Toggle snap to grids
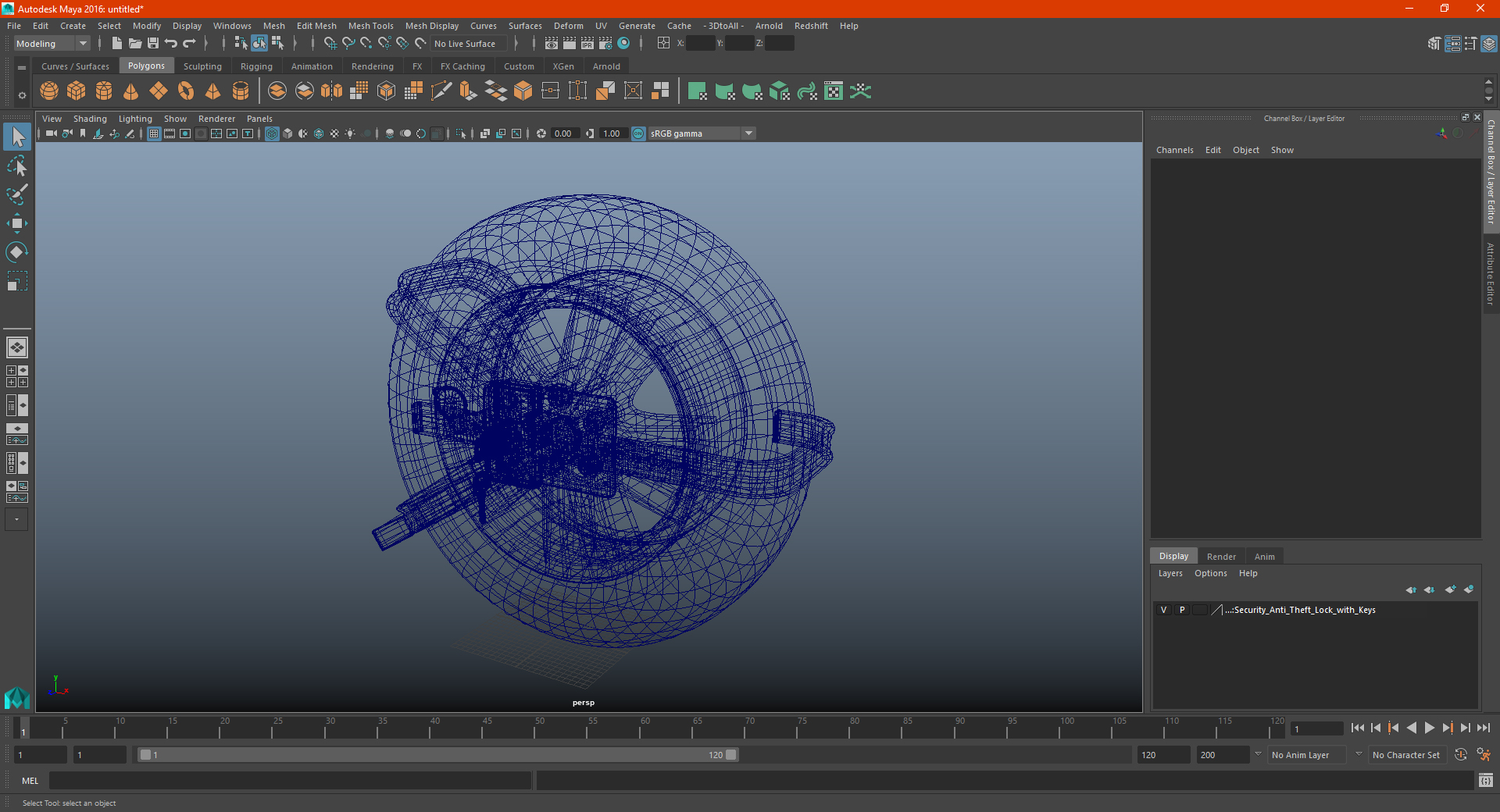This screenshot has height=812, width=1500. tap(330, 44)
